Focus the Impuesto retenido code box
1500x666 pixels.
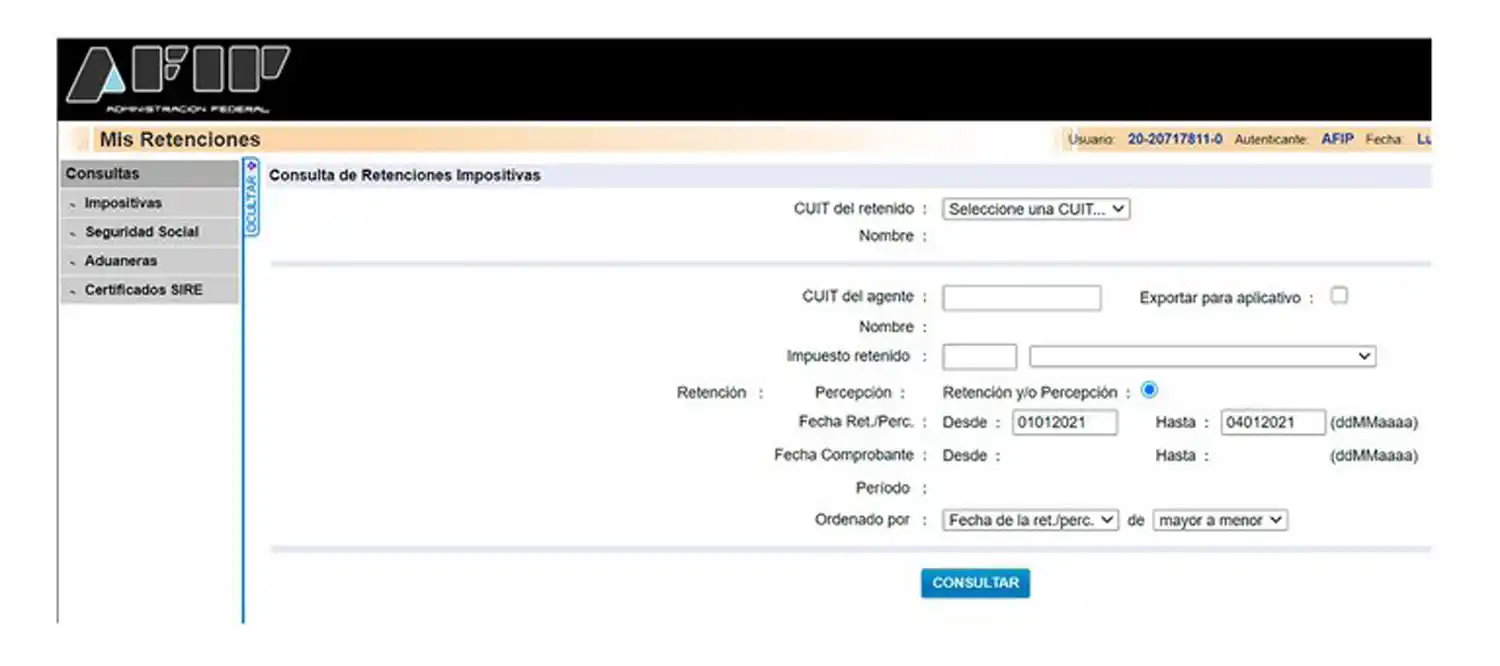(x=979, y=357)
